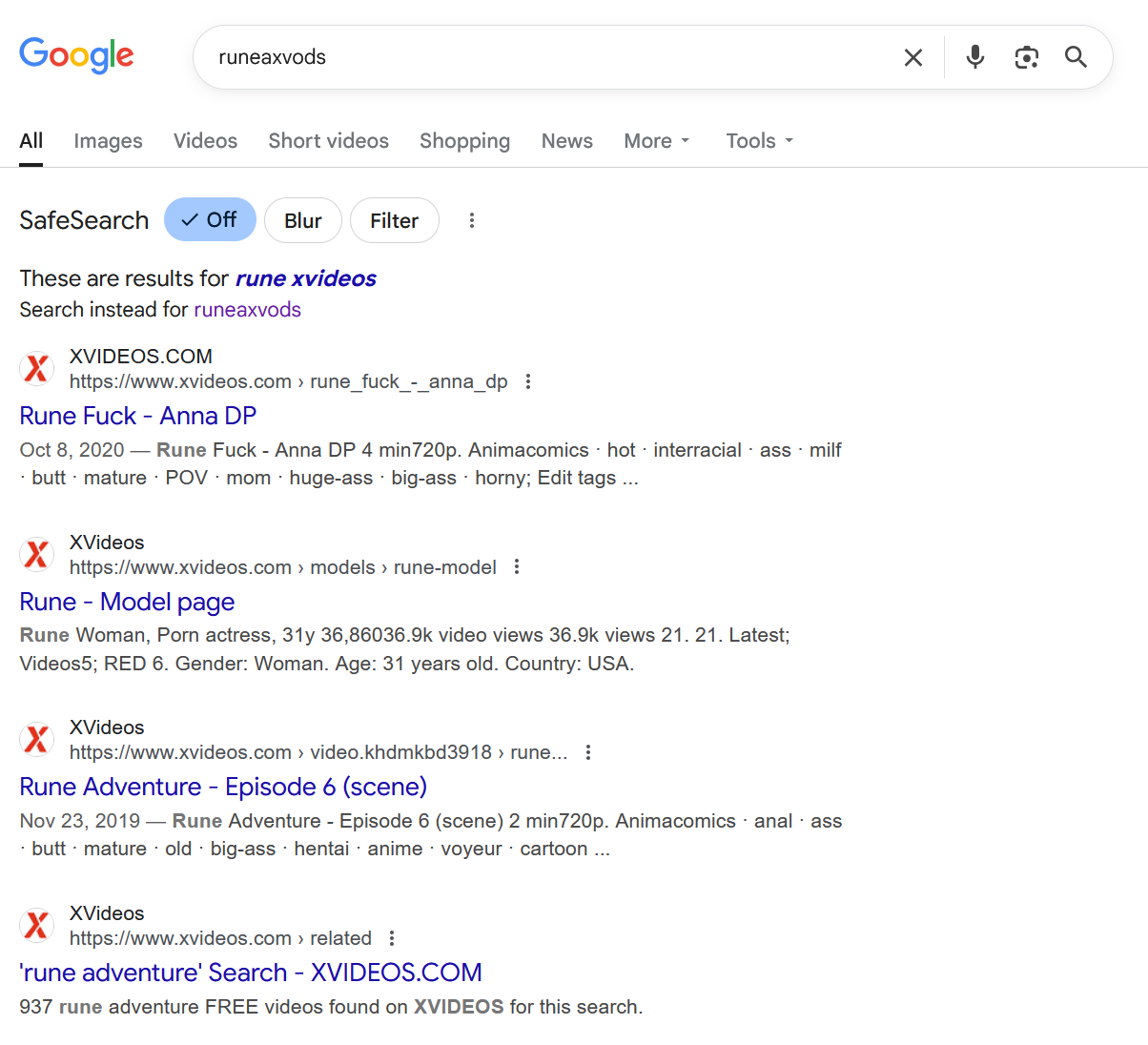This screenshot has height=1045, width=1148.
Task: Open SafeSearch more options three-dot icon
Action: click(x=471, y=220)
